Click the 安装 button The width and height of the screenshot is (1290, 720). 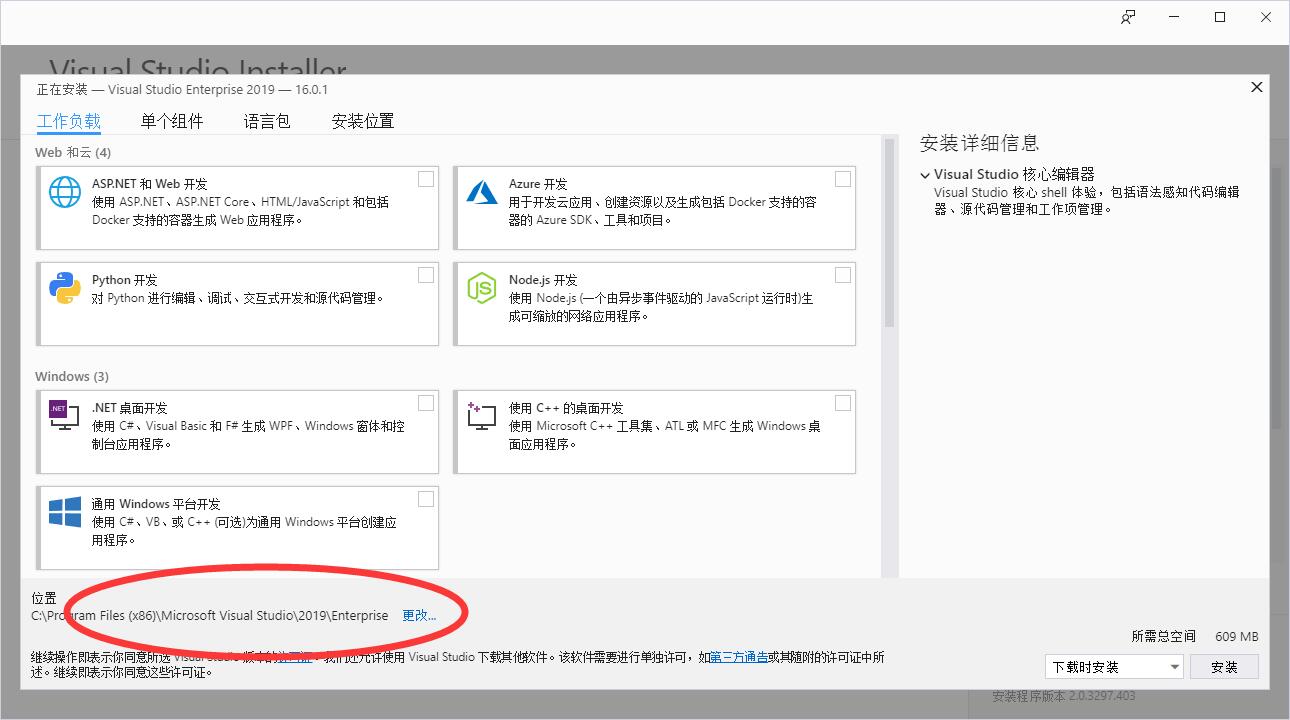1224,667
